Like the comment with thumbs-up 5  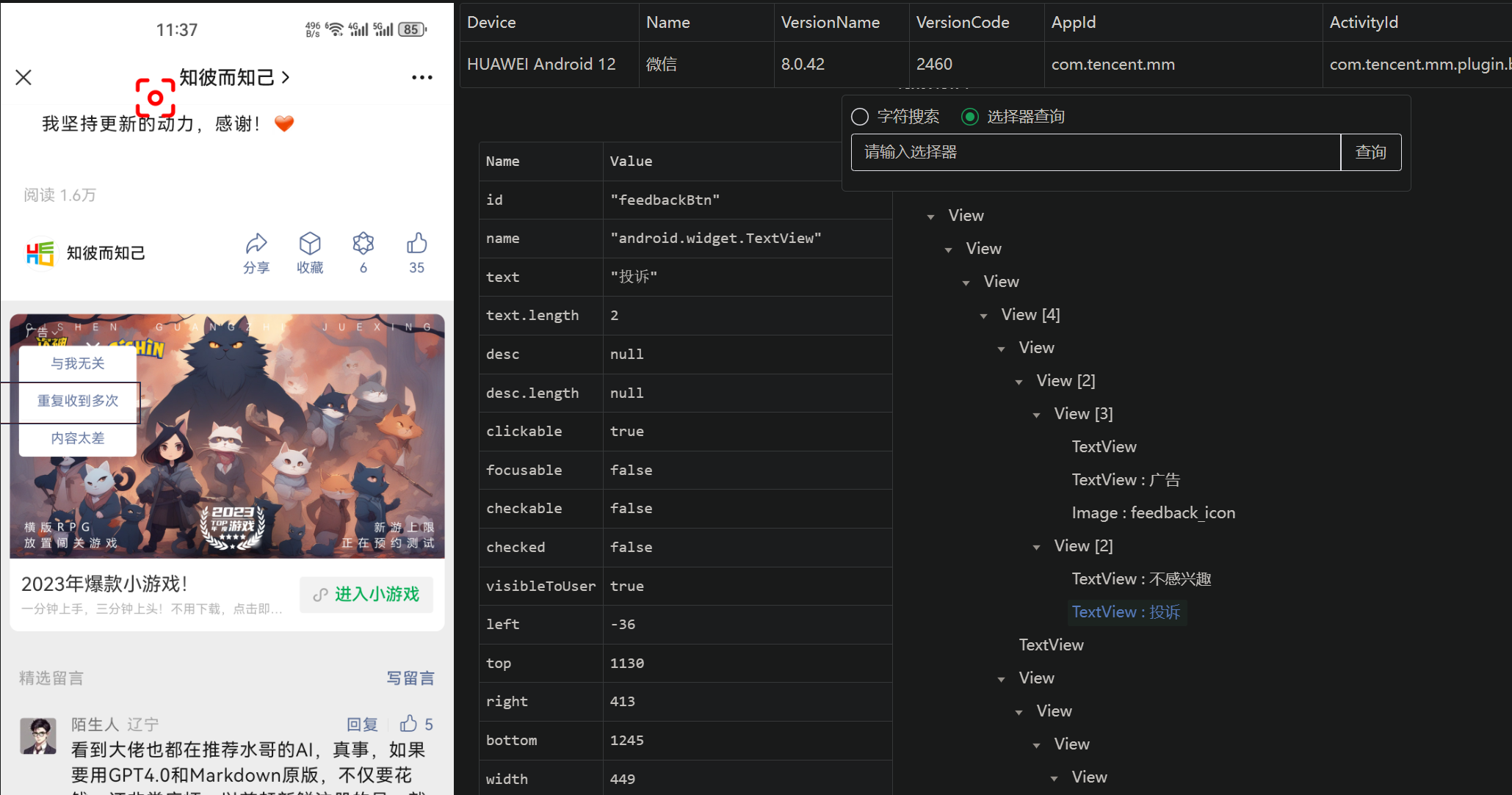[410, 724]
